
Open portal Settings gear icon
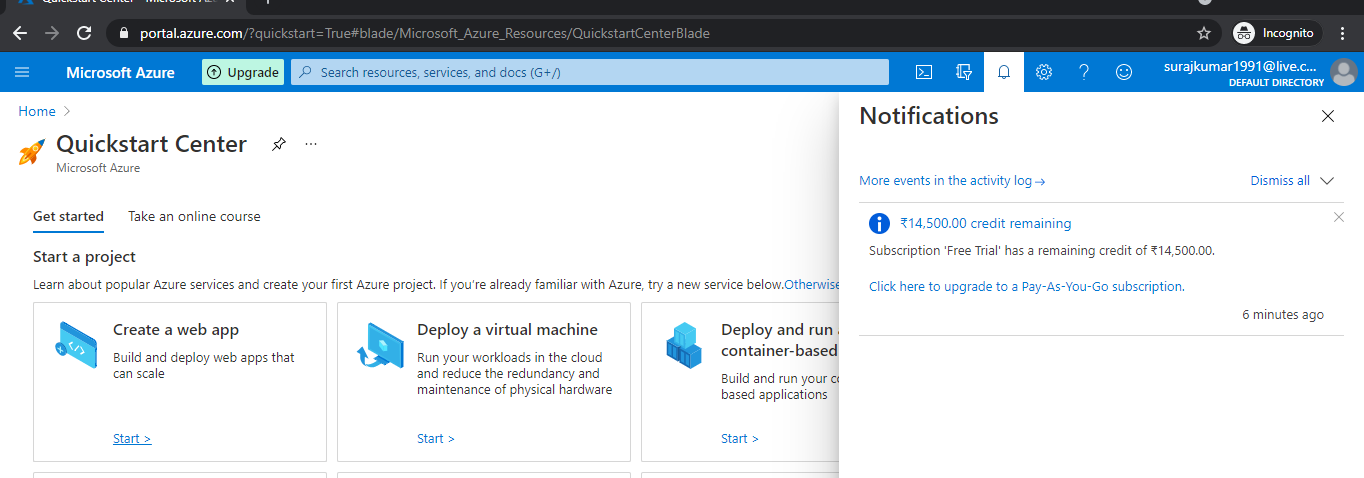[1044, 72]
